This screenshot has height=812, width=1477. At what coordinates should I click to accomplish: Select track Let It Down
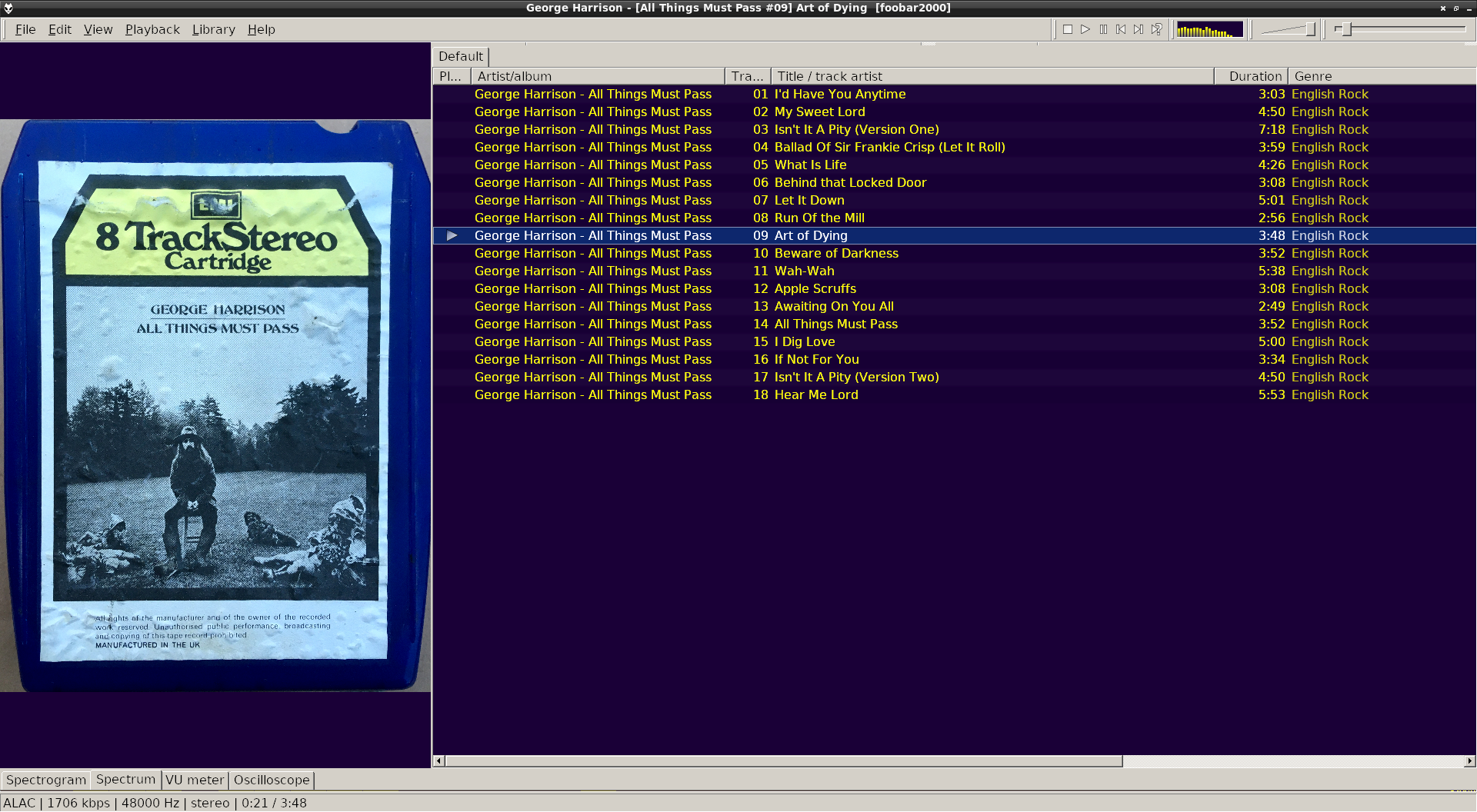coord(954,200)
